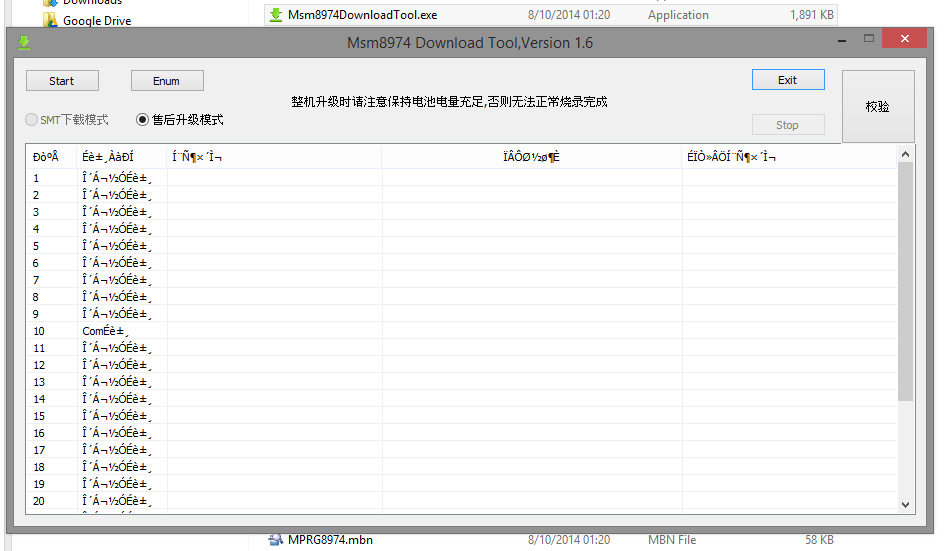947x551 pixels.
Task: Click the Exit button
Action: 788,80
